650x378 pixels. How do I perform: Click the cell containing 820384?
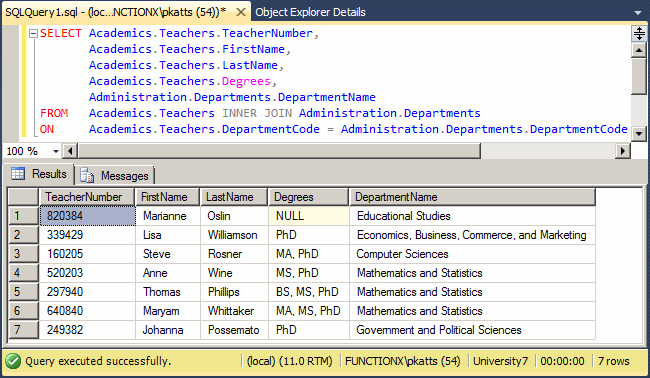[87, 216]
